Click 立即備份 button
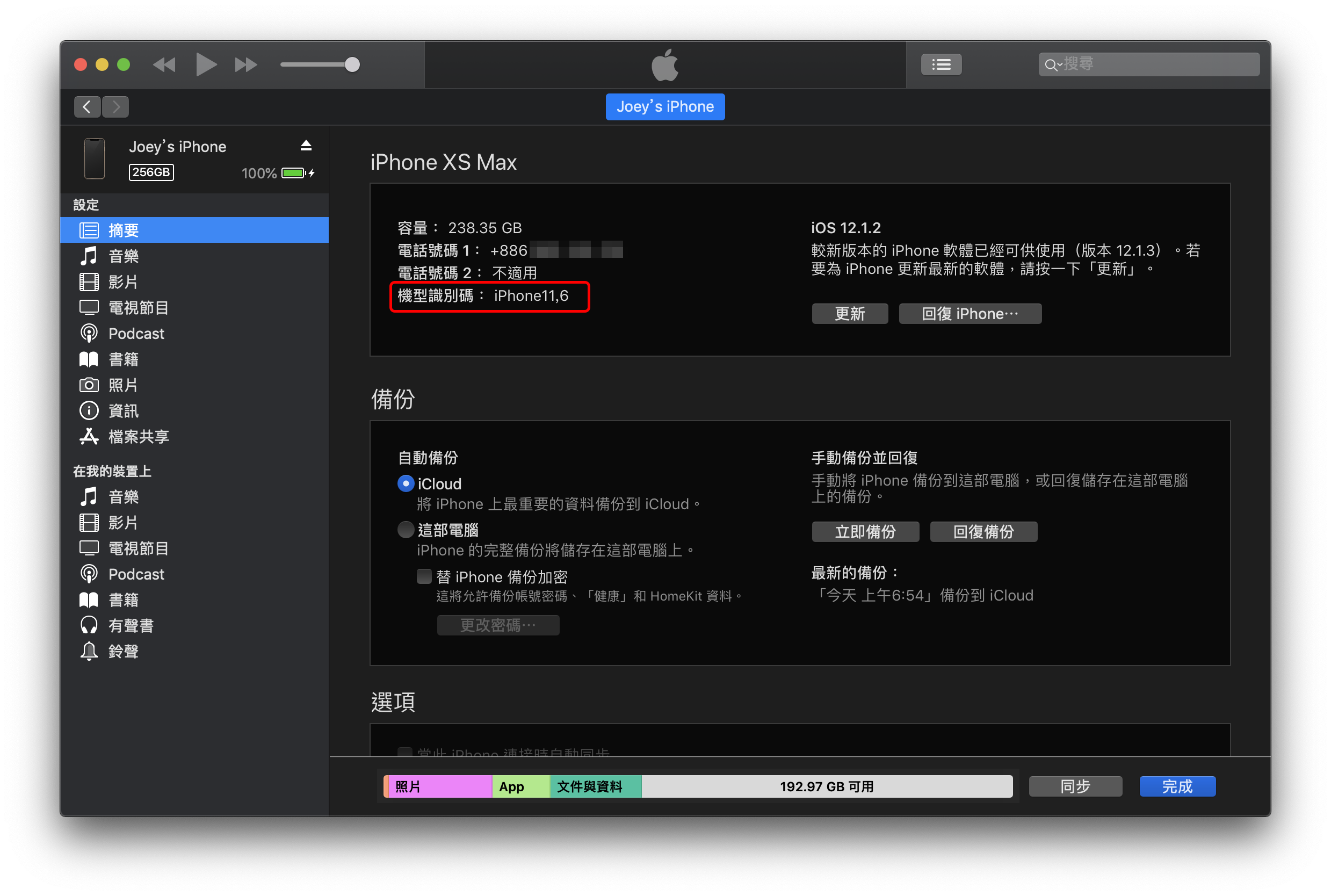This screenshot has width=1331, height=896. pyautogui.click(x=865, y=532)
